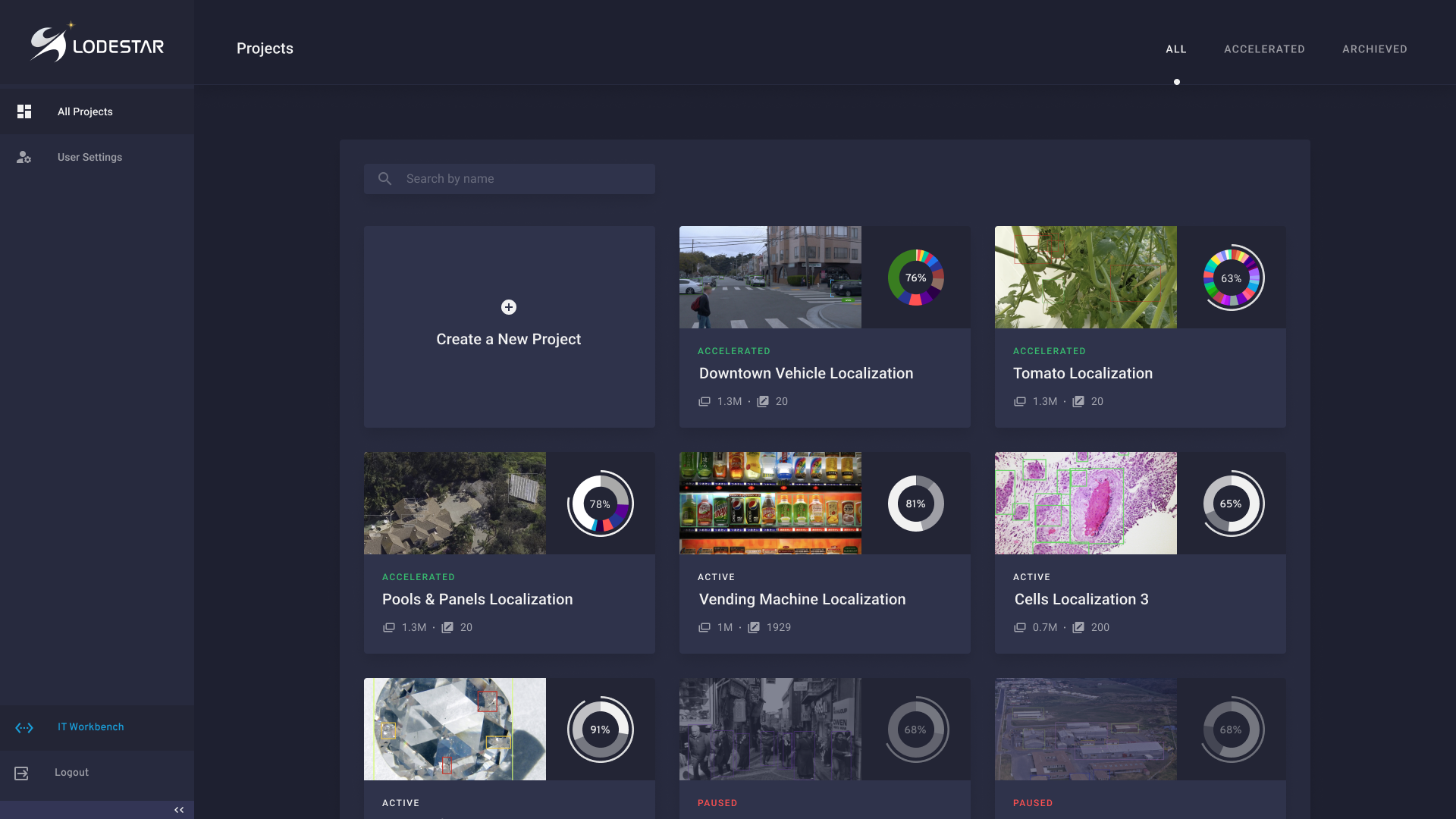Click the diamond image thumbnail
The image size is (1456, 819).
click(454, 729)
